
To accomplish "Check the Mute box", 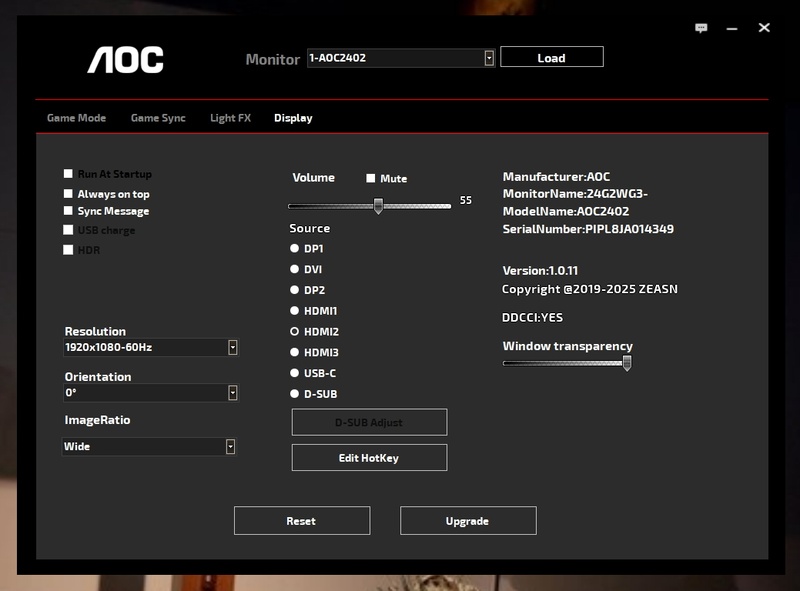I will coord(370,178).
